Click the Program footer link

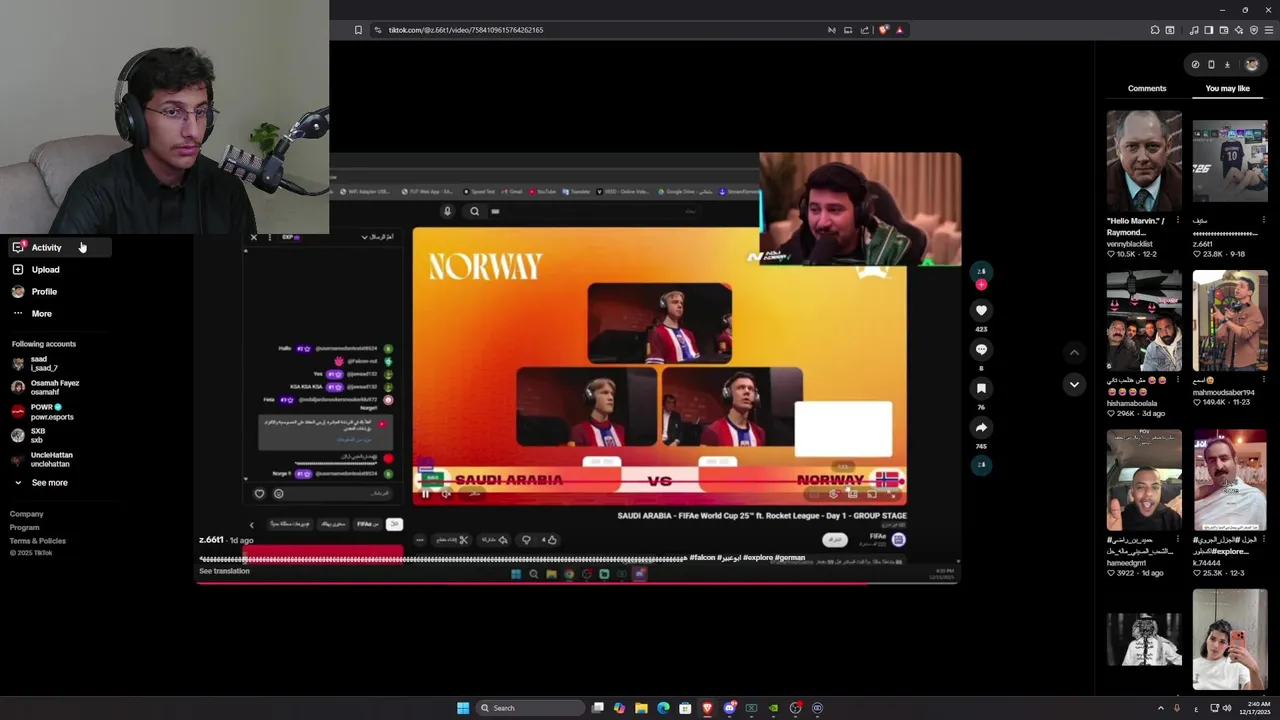(x=25, y=527)
